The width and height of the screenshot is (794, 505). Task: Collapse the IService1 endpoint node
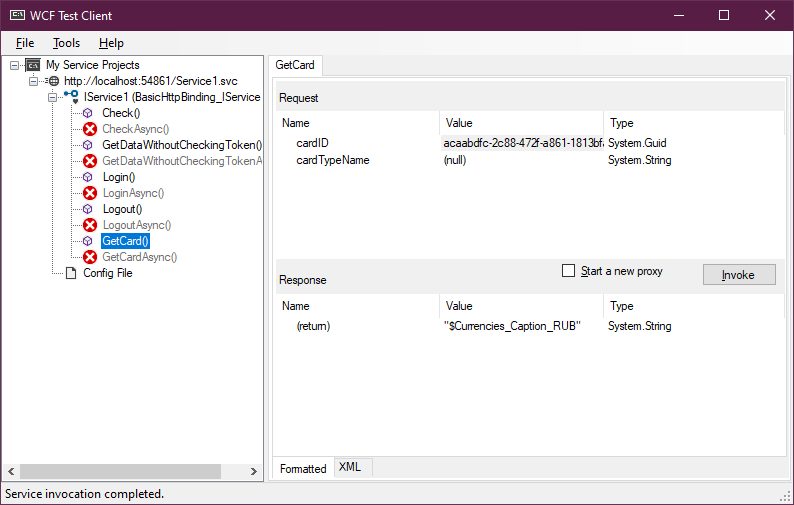point(52,97)
